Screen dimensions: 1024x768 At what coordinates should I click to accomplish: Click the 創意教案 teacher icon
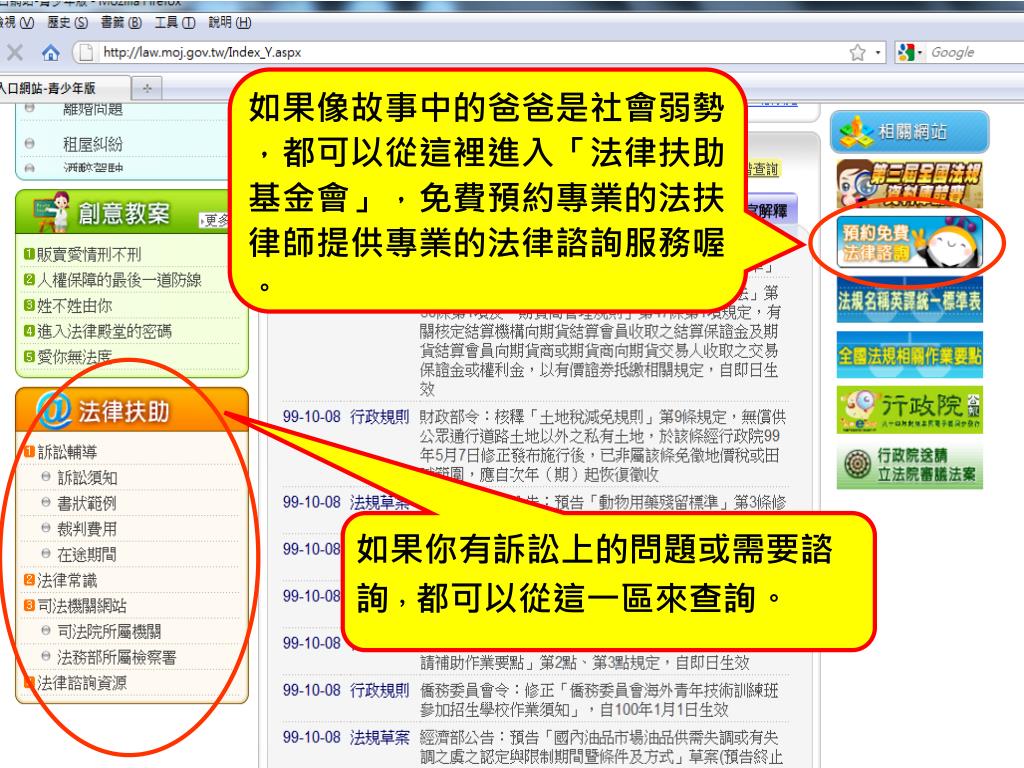51,212
